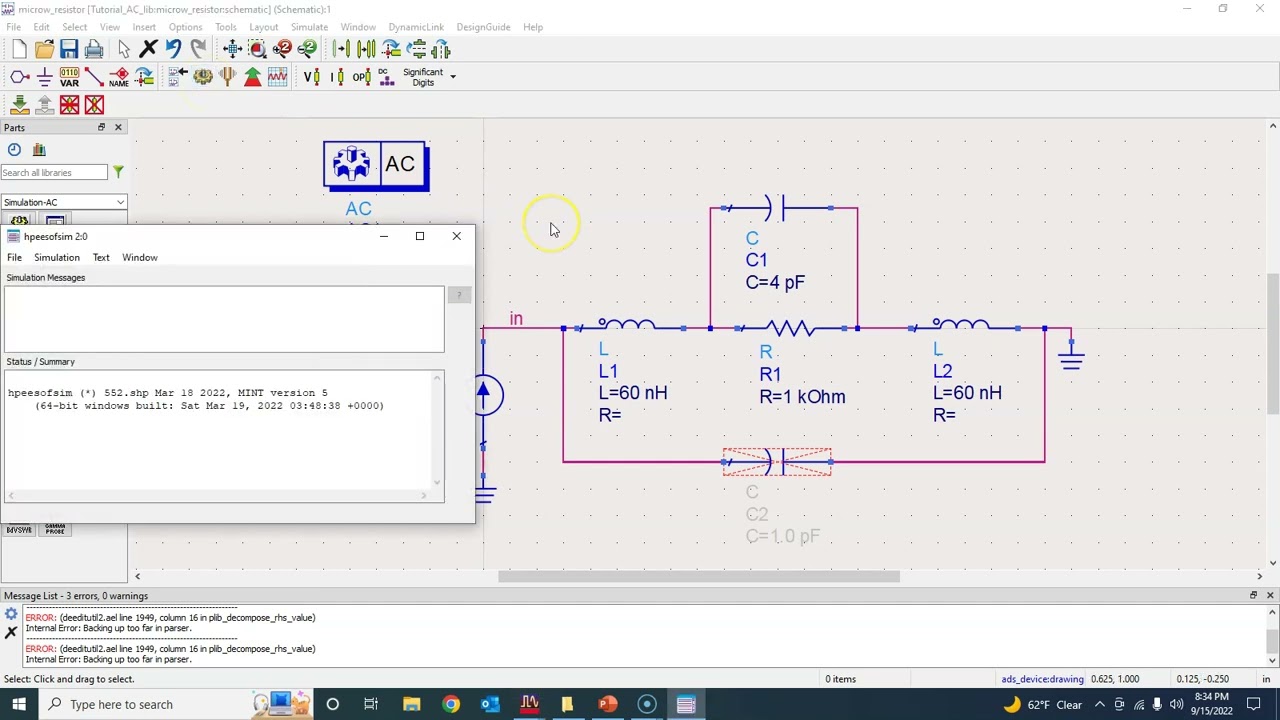
Task: Open the DesignGuide menu
Action: [483, 27]
